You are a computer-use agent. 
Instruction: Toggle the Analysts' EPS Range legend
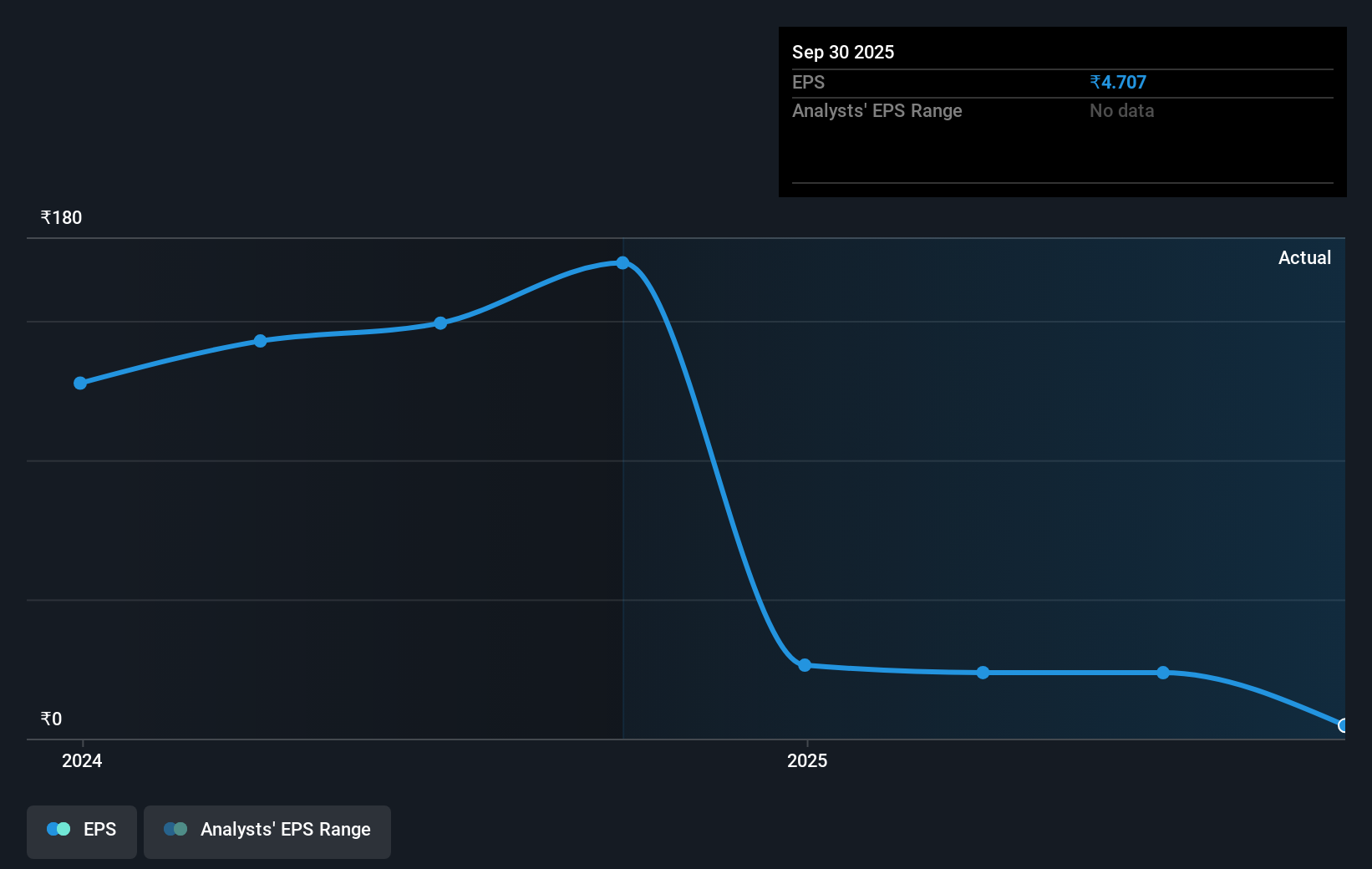[267, 831]
